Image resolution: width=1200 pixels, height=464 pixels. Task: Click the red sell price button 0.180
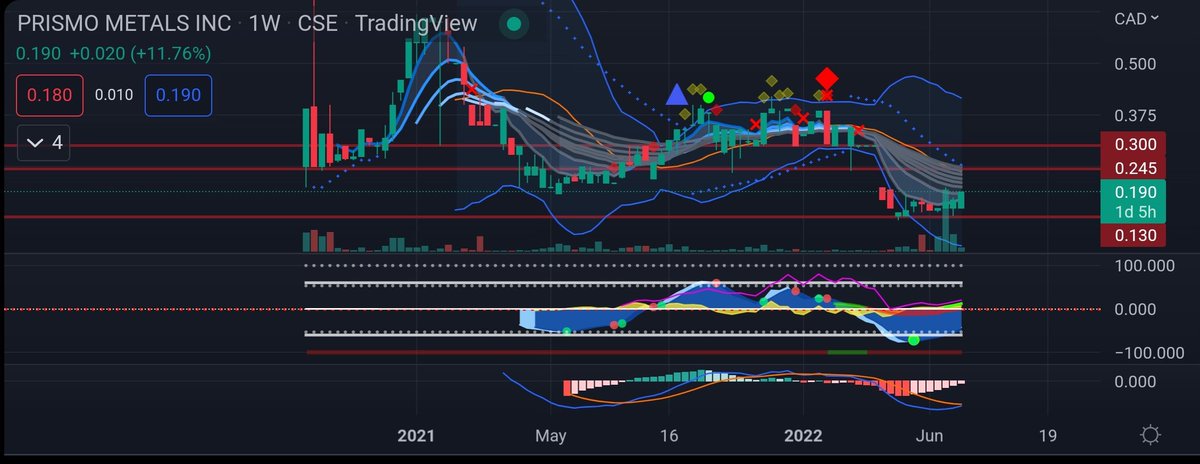click(x=49, y=96)
